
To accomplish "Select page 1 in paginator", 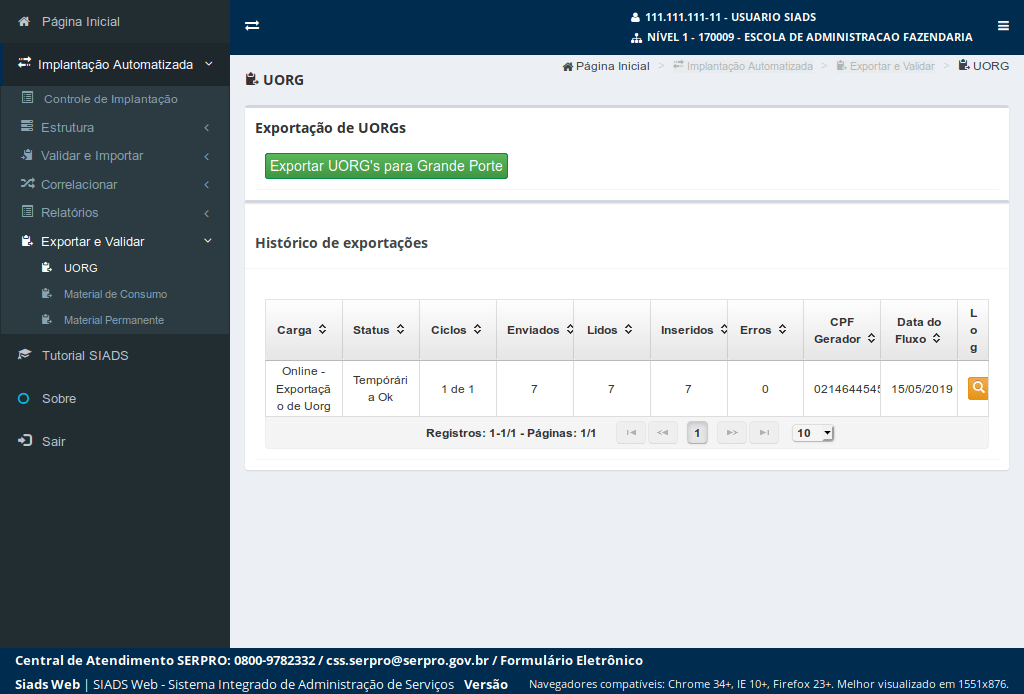I will [697, 433].
